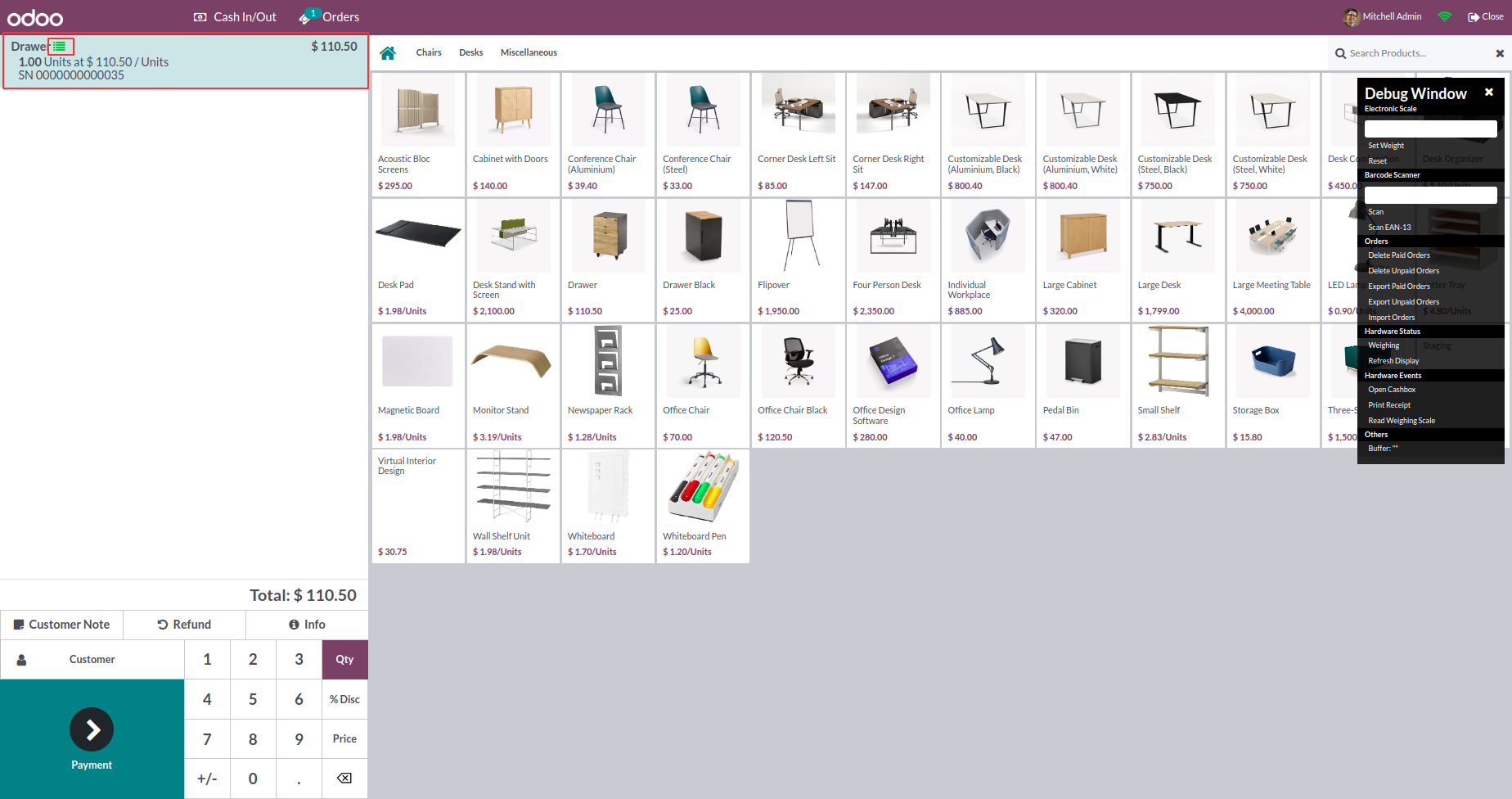The width and height of the screenshot is (1512, 799).
Task: Proceed to Payment
Action: (92, 739)
